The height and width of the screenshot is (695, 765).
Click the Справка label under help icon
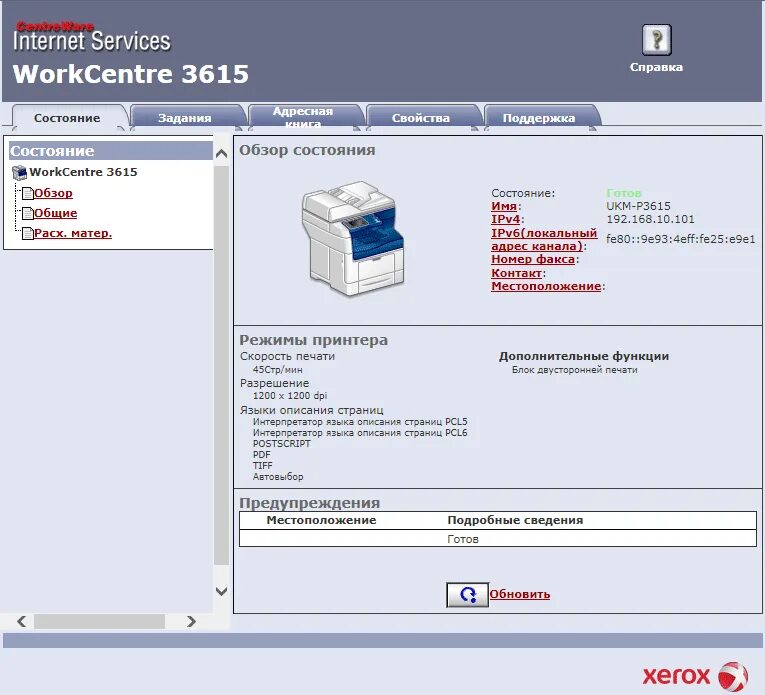click(656, 67)
